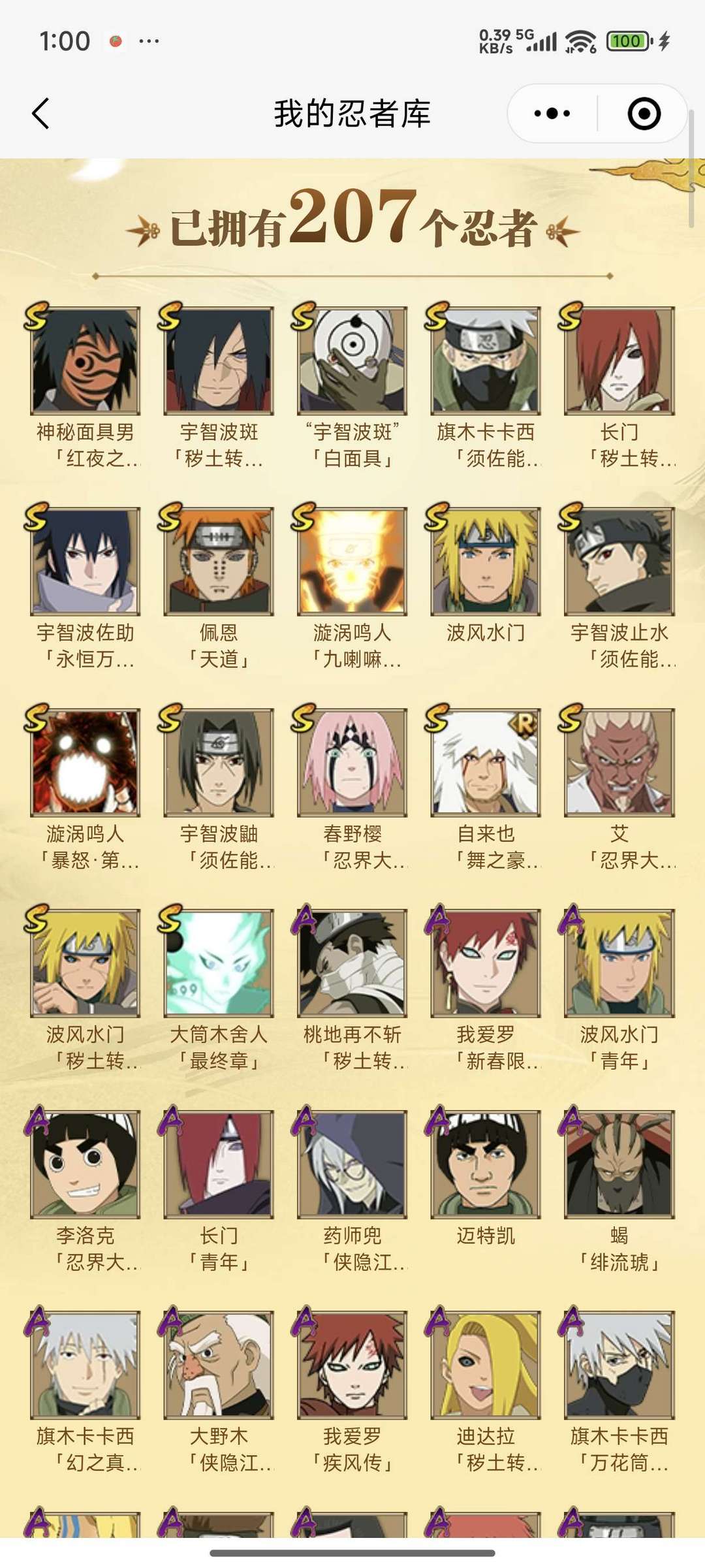
Task: Select 自来也「舞之豪..」portrait with R badge
Action: (x=486, y=763)
